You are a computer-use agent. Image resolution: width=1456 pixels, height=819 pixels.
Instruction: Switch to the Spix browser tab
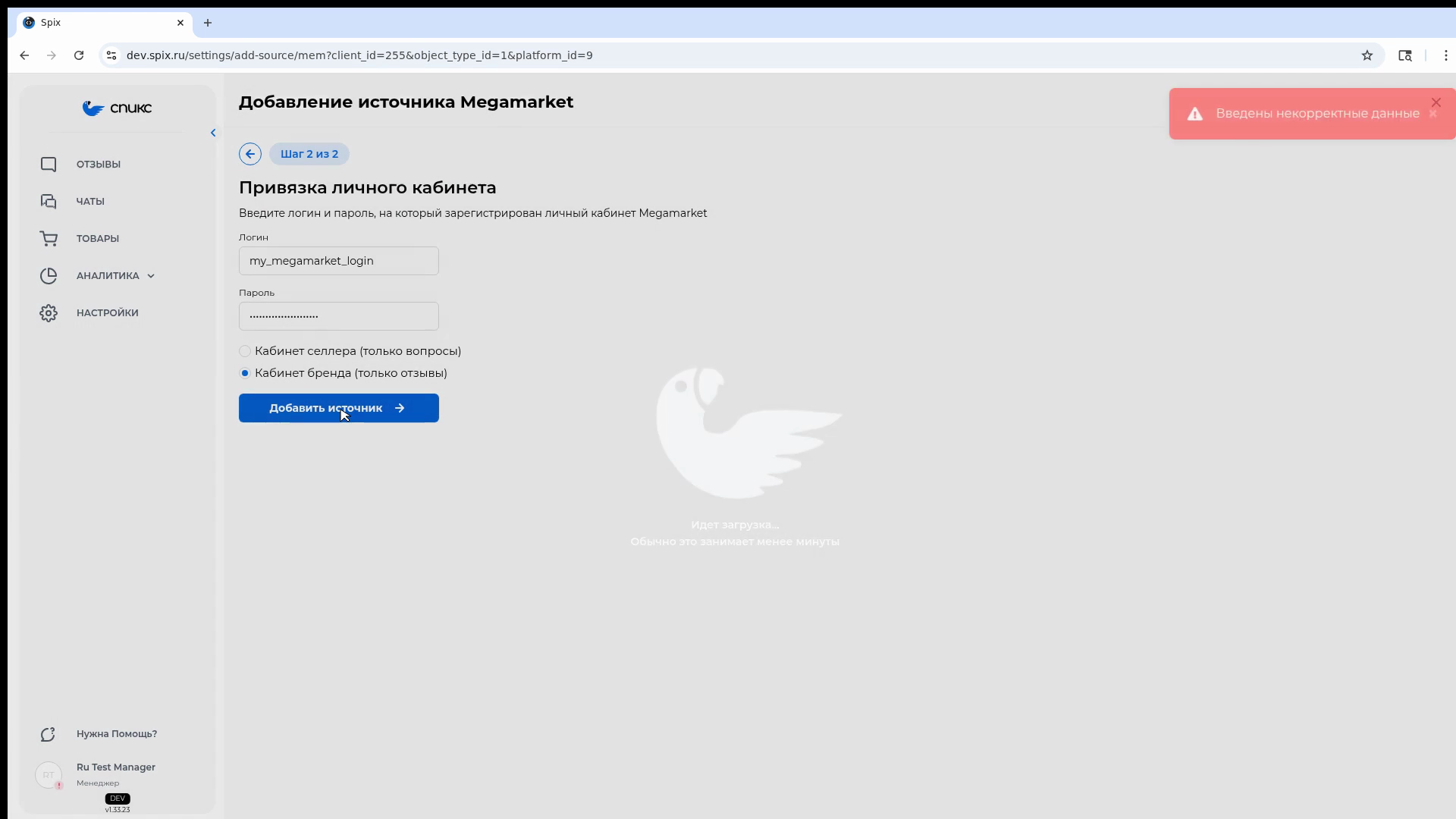105,23
